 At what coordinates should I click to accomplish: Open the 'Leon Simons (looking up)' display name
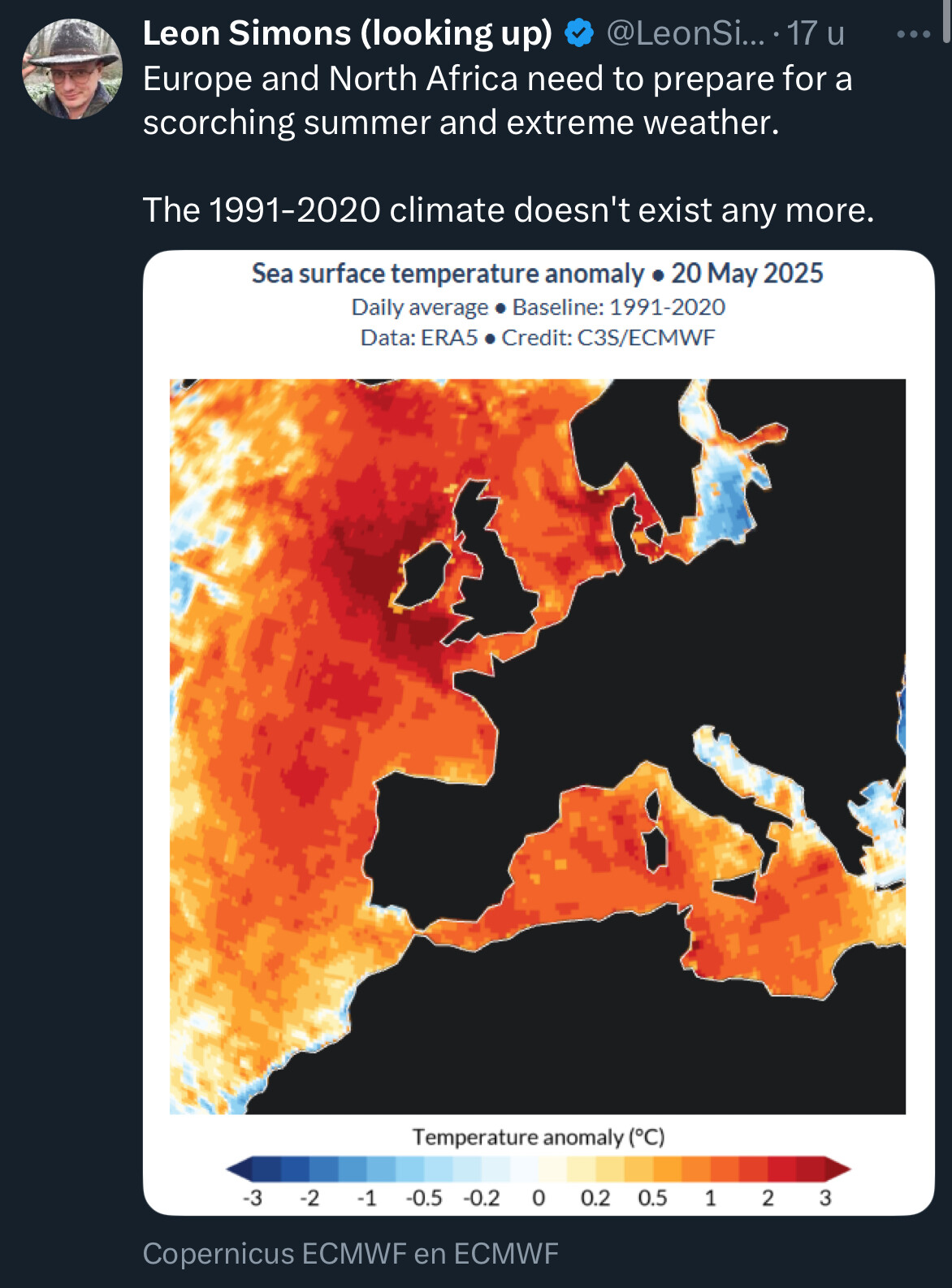[x=347, y=33]
